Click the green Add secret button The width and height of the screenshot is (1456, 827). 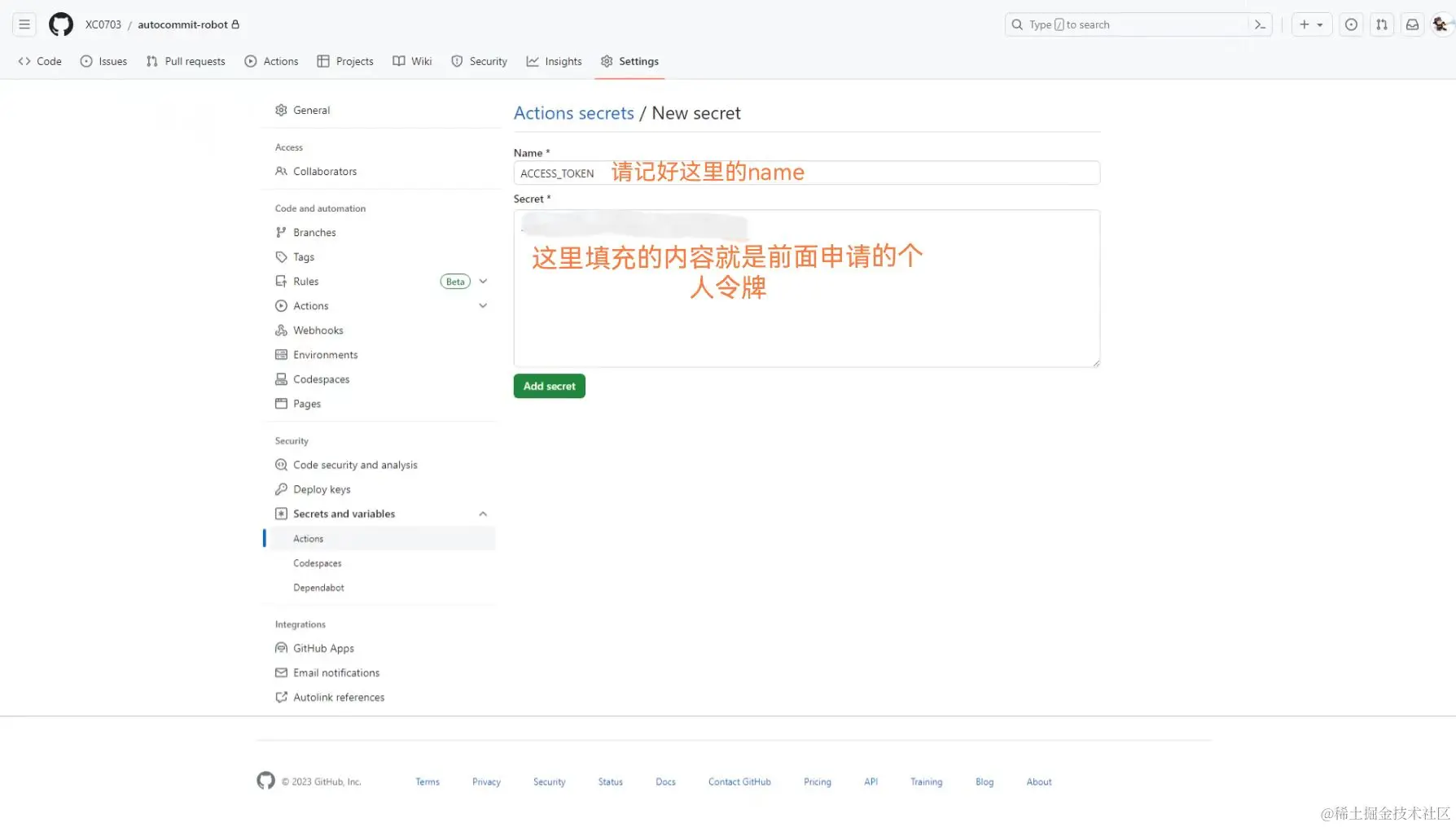[549, 386]
